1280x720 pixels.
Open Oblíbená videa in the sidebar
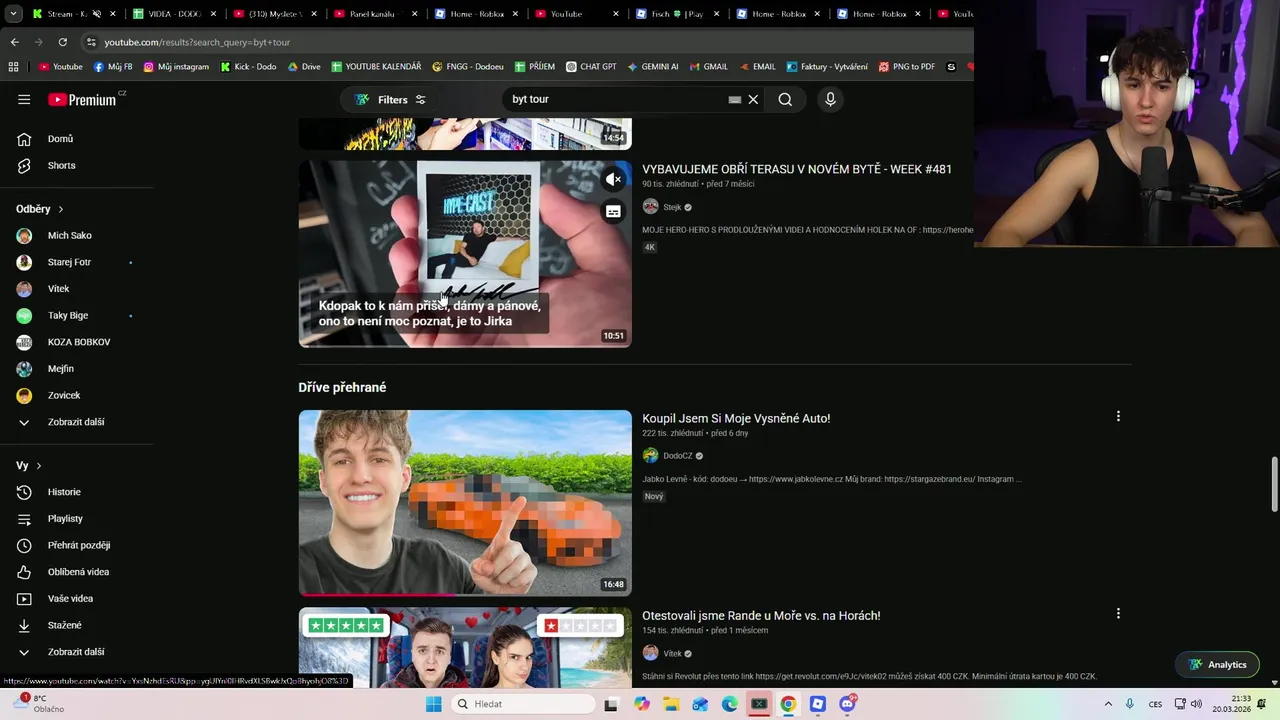[77, 572]
